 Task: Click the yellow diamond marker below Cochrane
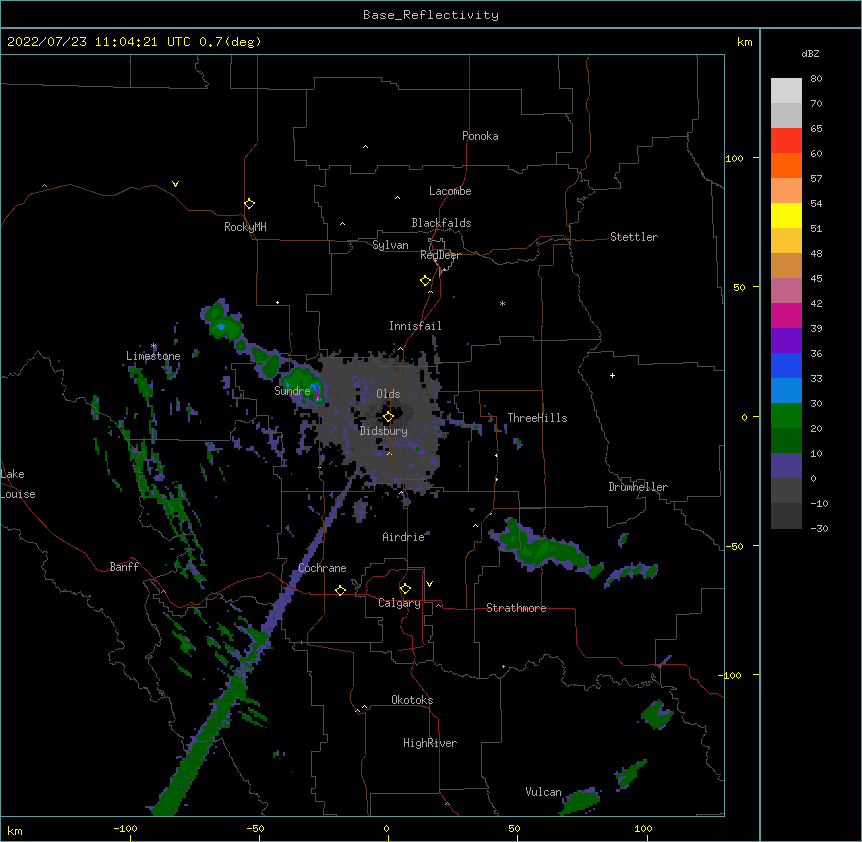pos(340,590)
